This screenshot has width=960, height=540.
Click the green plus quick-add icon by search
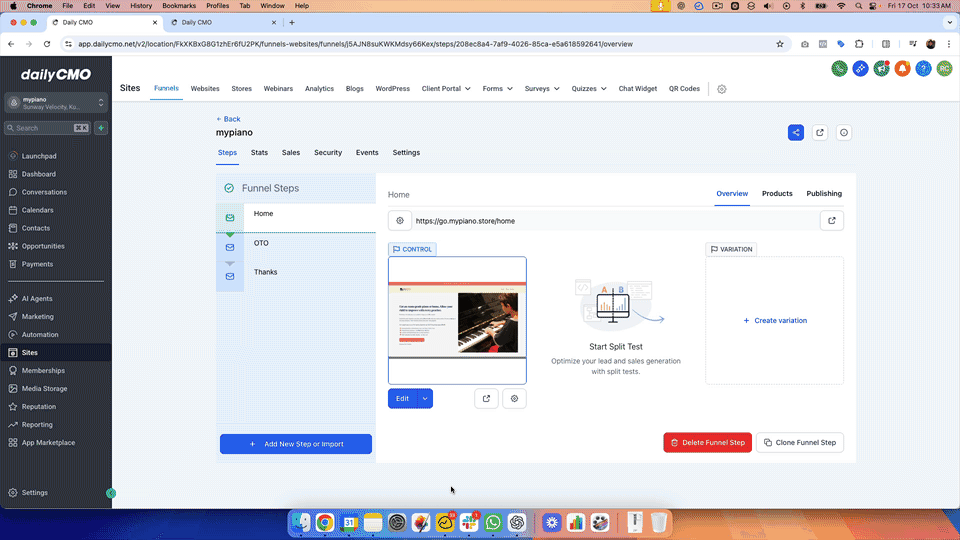pos(101,128)
